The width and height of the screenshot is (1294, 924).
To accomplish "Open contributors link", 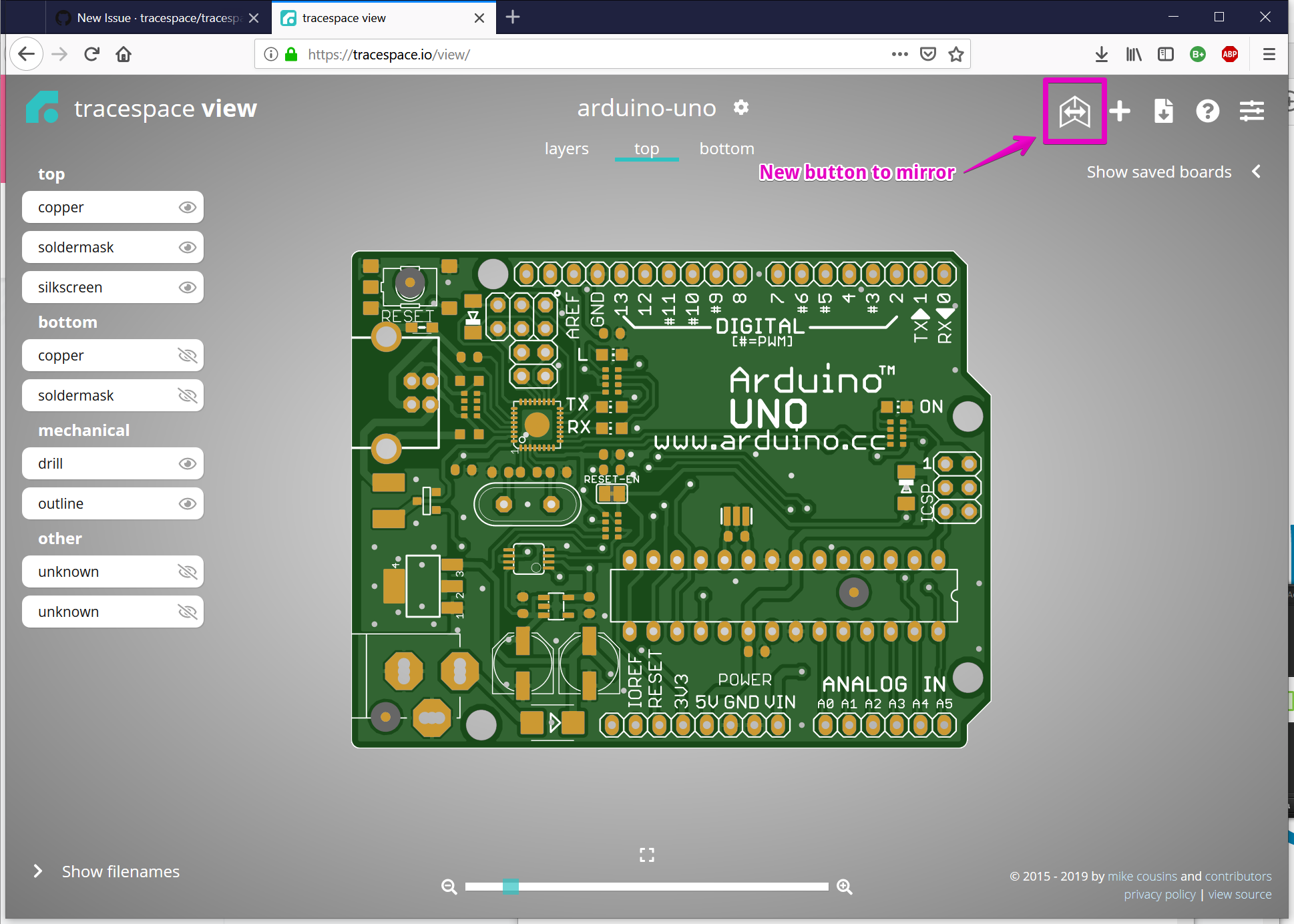I will coord(1238,876).
